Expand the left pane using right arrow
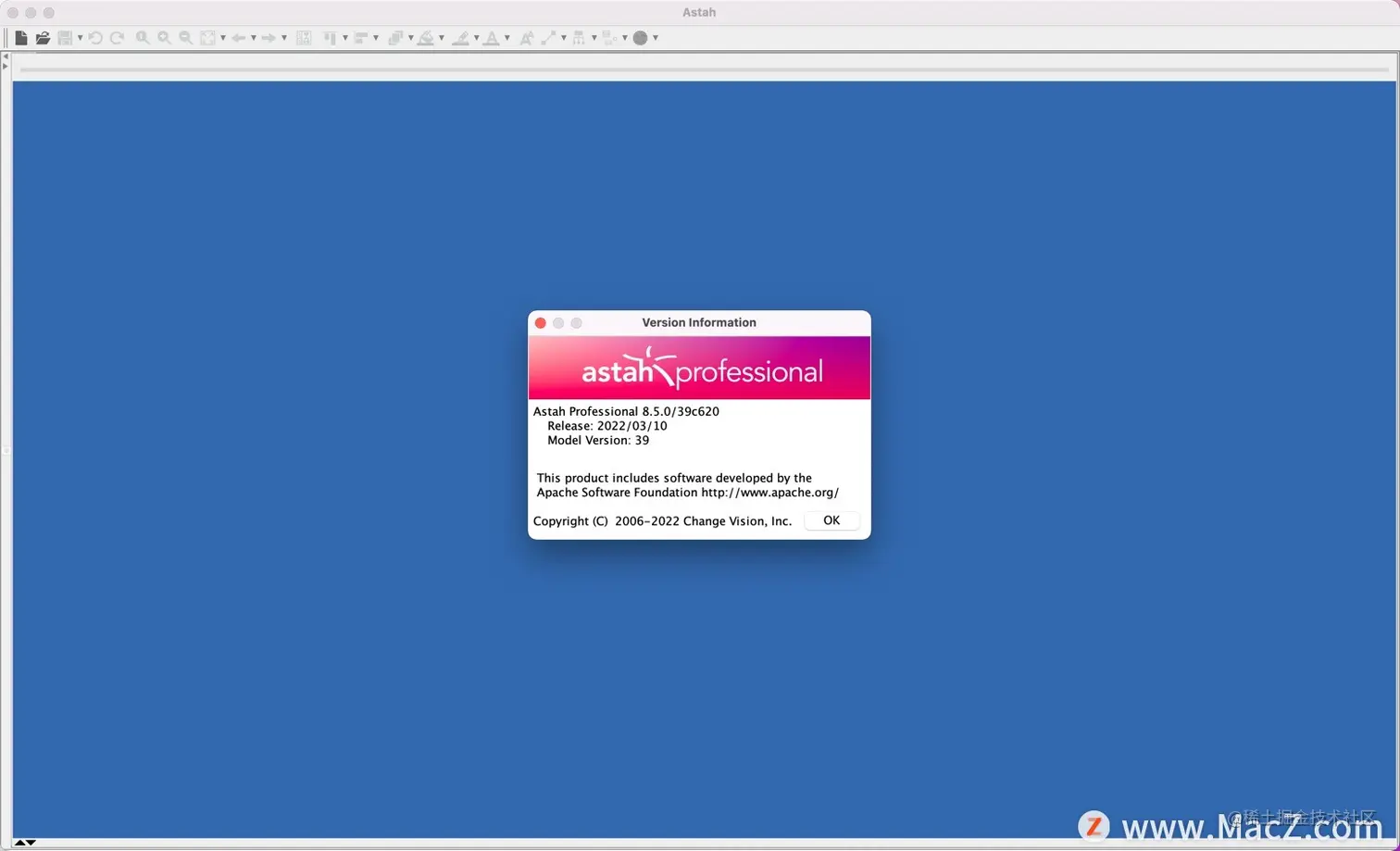The image size is (1400, 851). pos(6,66)
